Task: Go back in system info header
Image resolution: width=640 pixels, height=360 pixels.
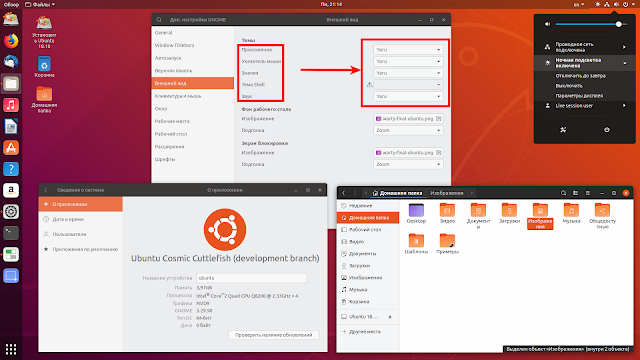Action: [x=46, y=190]
